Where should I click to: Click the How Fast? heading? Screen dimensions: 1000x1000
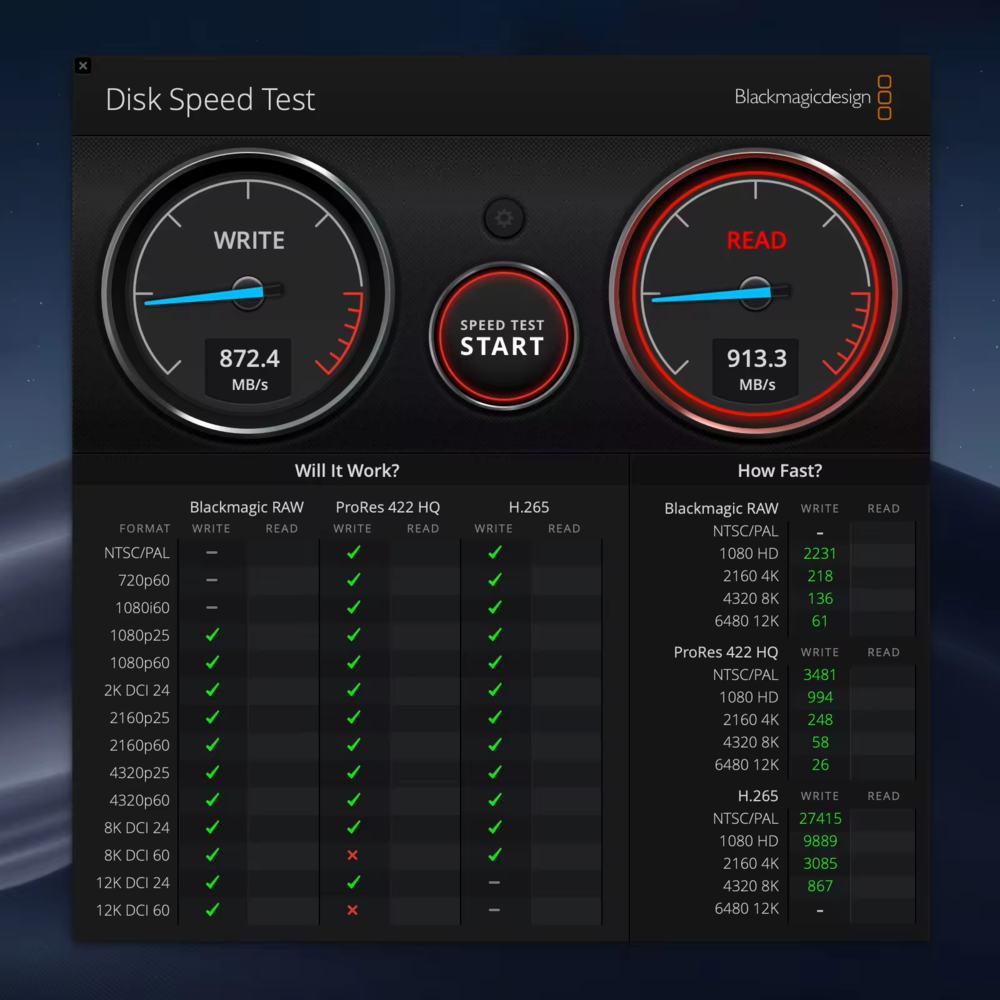click(779, 471)
